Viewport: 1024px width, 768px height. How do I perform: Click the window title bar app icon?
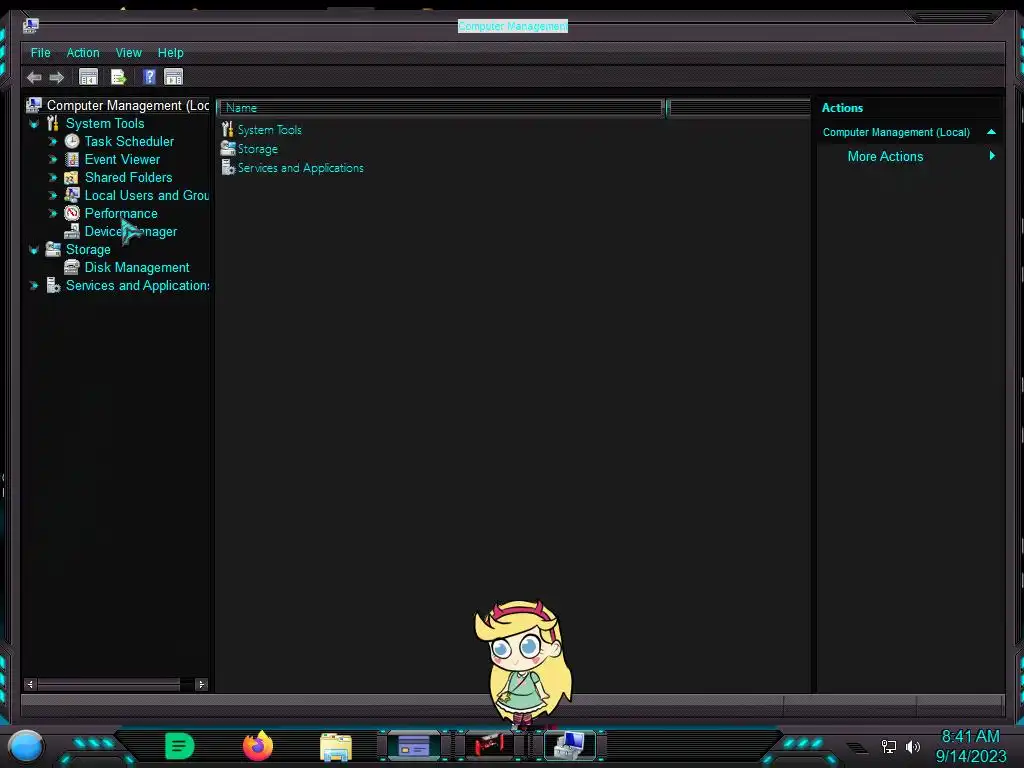[30, 25]
